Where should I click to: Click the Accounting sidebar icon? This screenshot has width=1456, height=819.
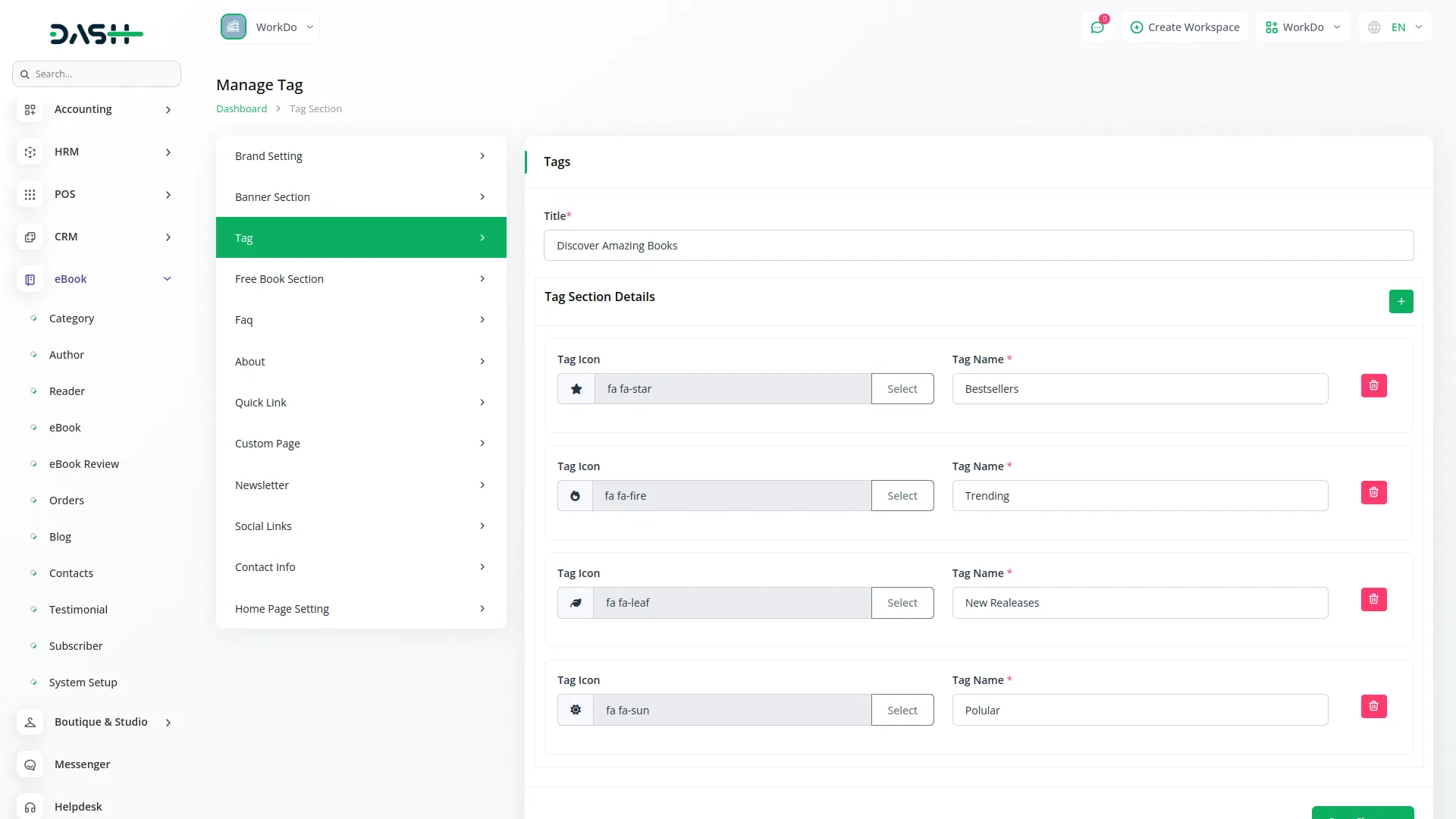(30, 109)
